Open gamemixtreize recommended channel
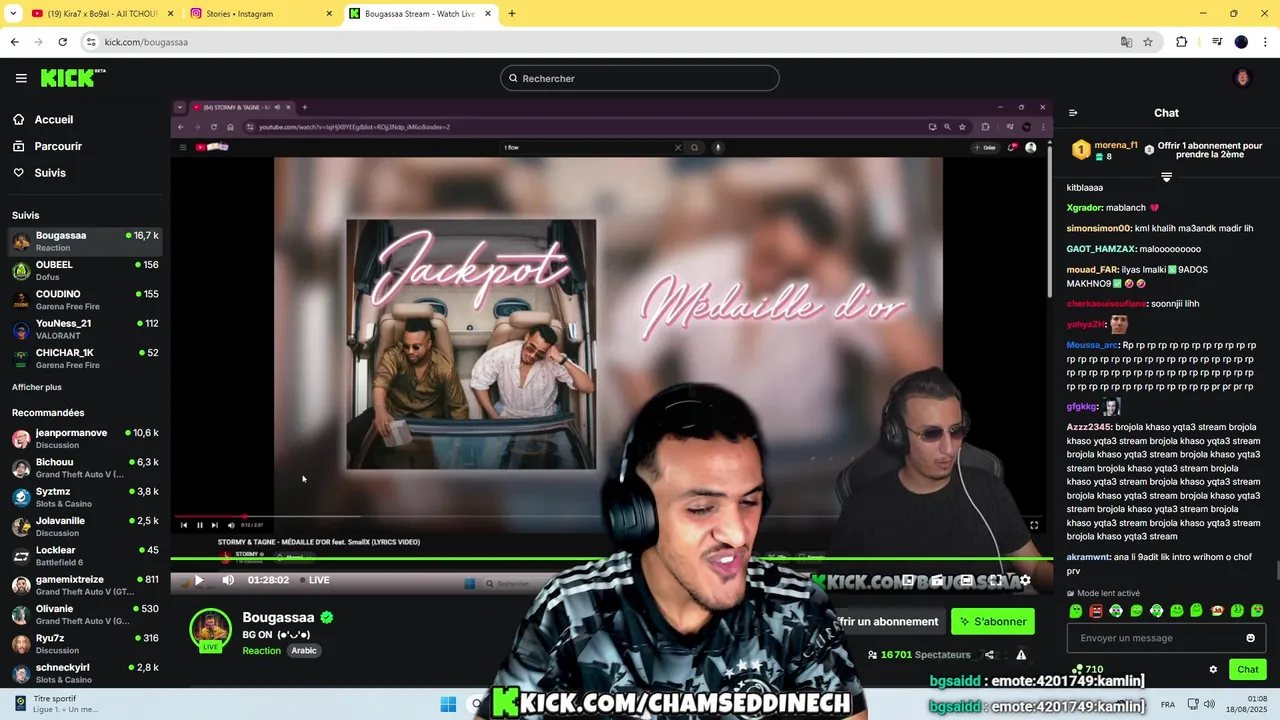The height and width of the screenshot is (720, 1280). [85, 585]
